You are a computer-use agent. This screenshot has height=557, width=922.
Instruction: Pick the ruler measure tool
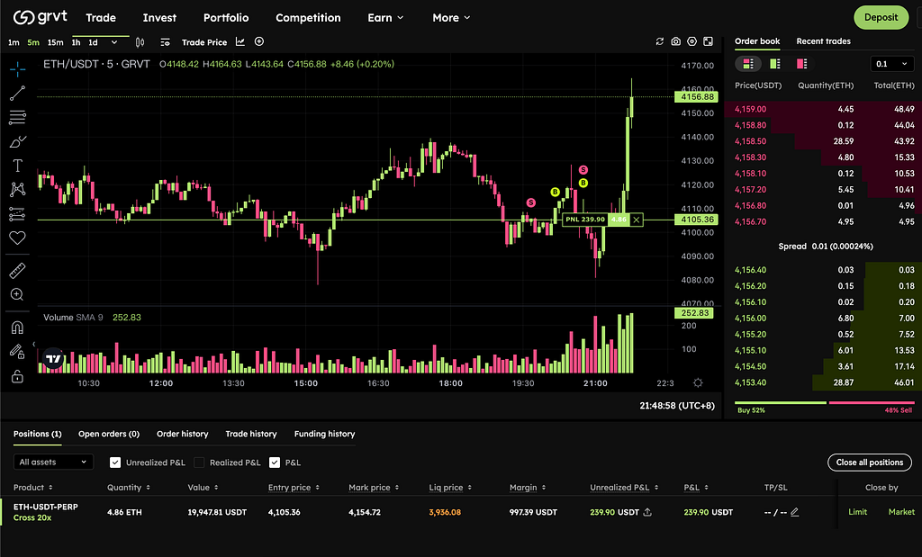coord(17,271)
